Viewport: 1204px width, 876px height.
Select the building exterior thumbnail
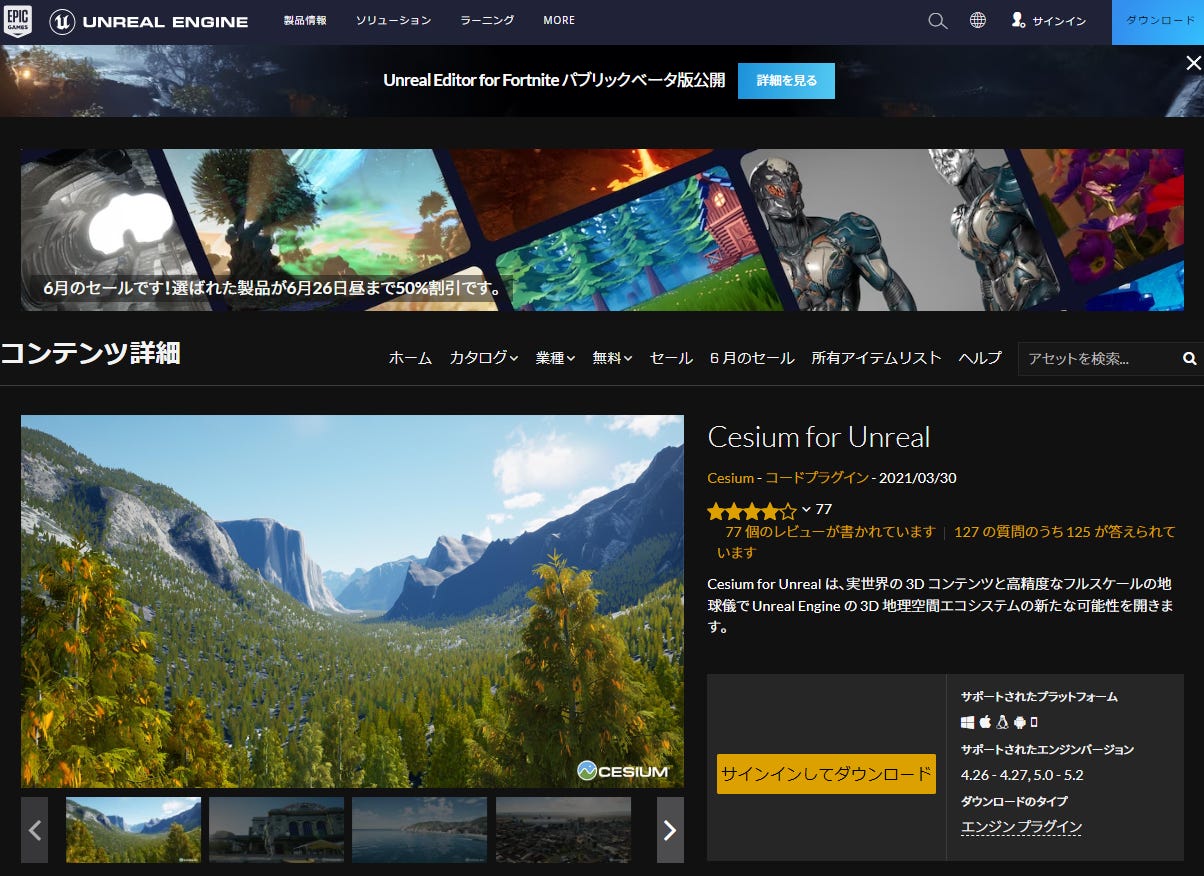[x=276, y=830]
